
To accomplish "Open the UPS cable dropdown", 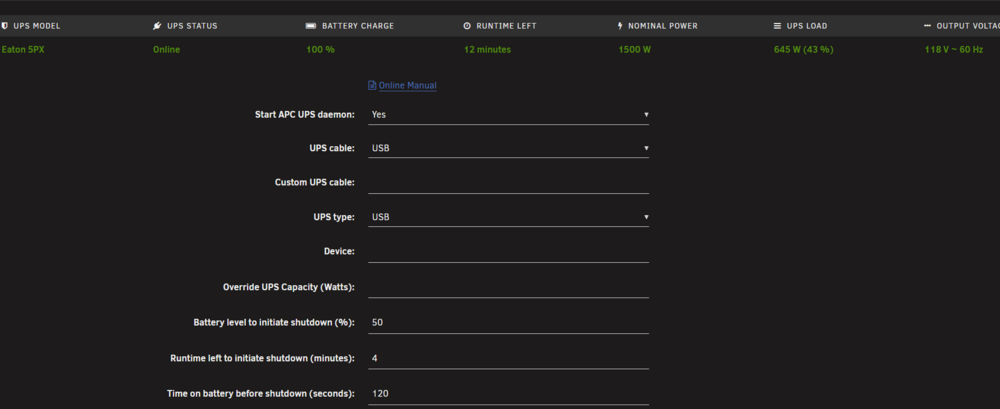I will pos(508,148).
